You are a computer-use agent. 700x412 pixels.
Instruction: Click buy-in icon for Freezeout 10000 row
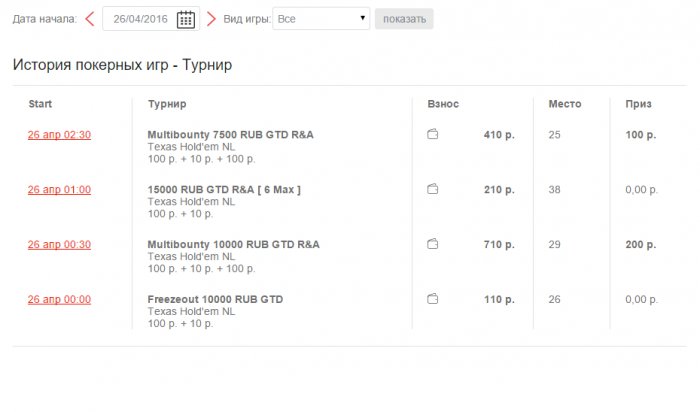pos(433,299)
